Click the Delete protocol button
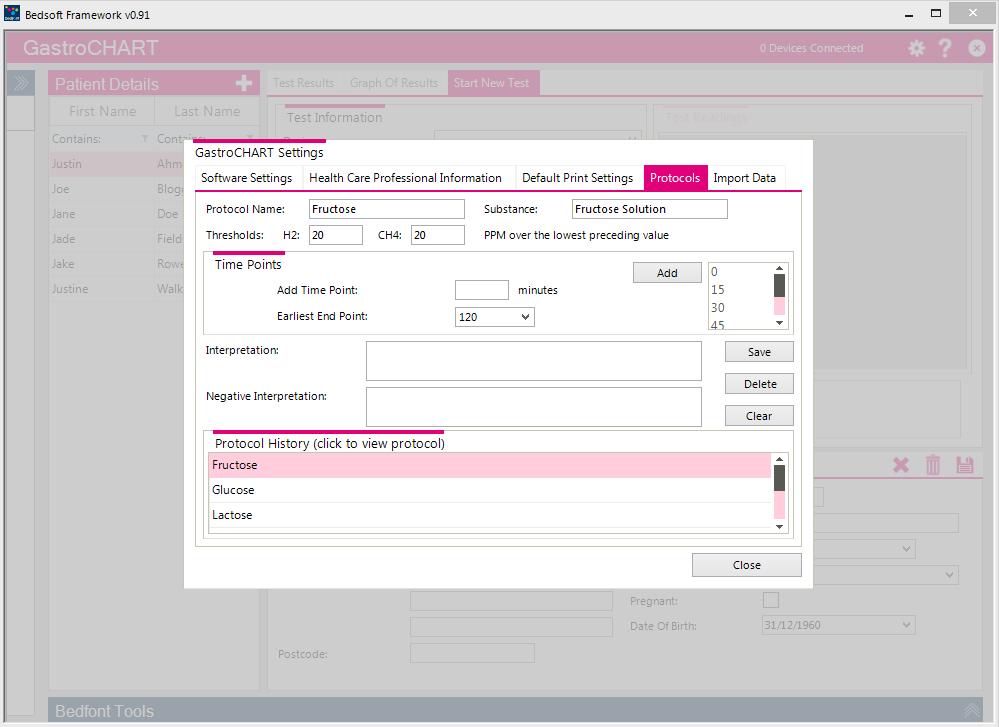Screen dimensions: 999x727 coord(759,384)
